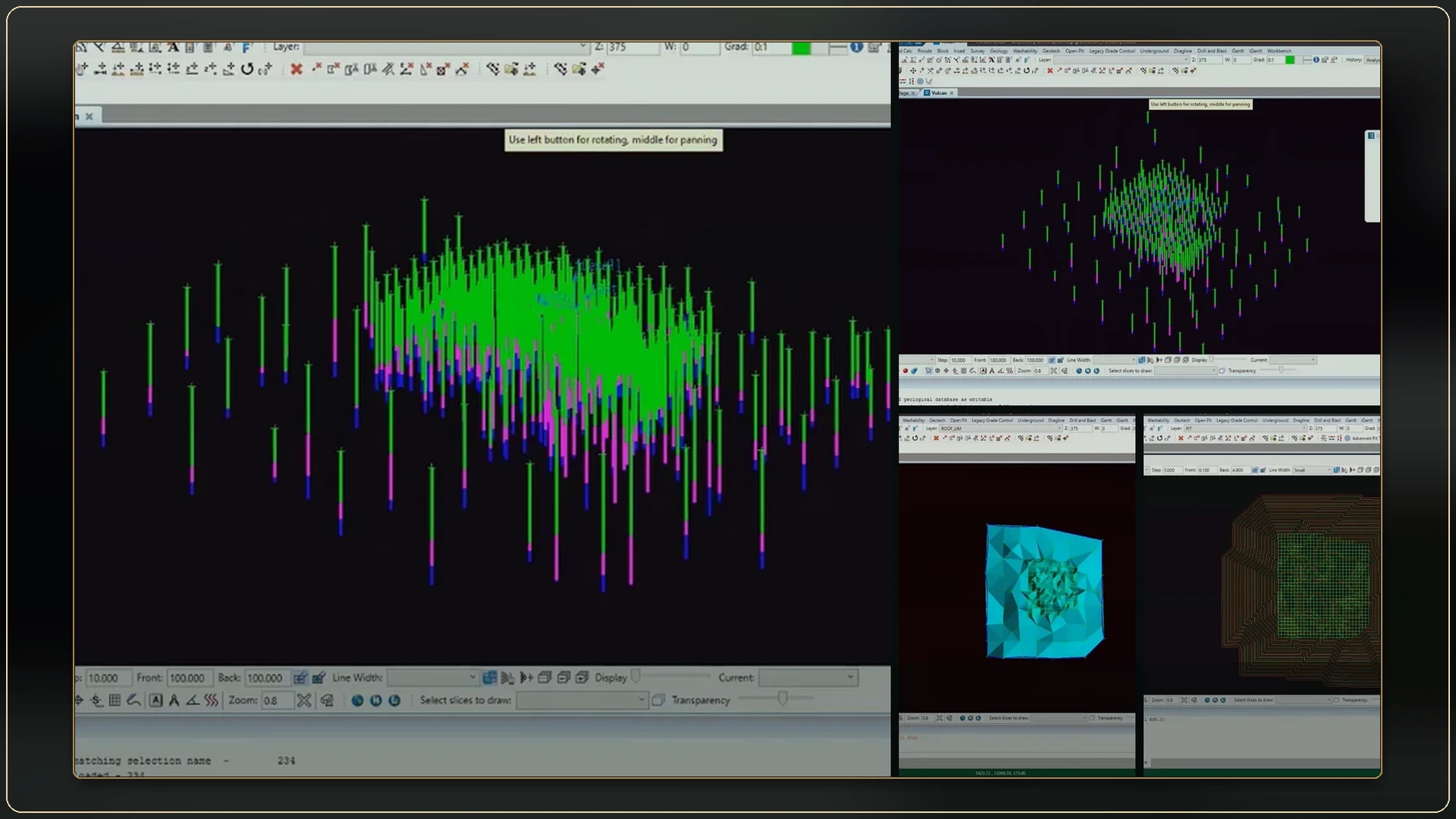Viewport: 1456px width, 819px height.
Task: Open the Current dropdown in main window
Action: coord(808,677)
